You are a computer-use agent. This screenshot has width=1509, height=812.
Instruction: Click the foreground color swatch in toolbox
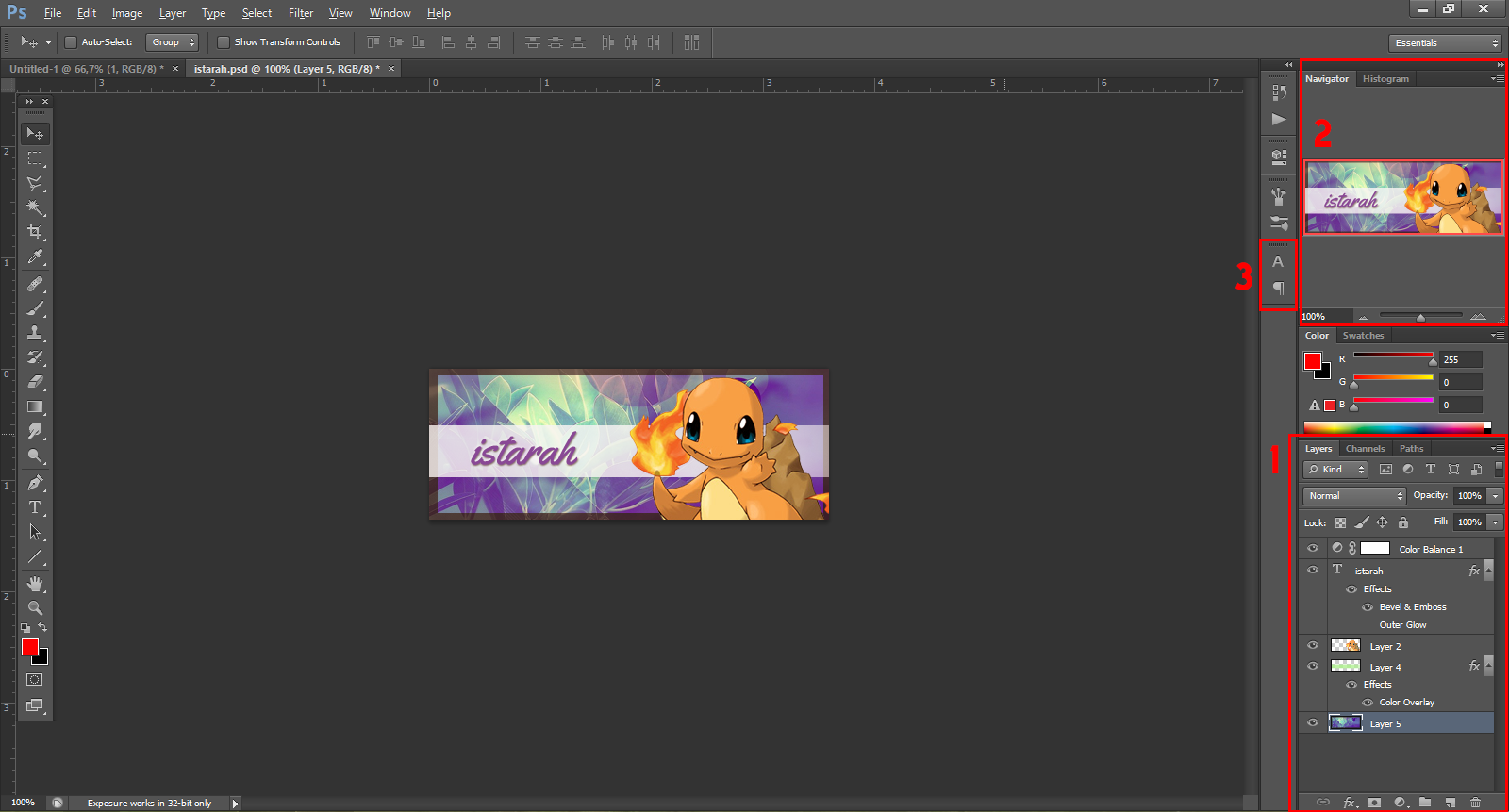[30, 647]
